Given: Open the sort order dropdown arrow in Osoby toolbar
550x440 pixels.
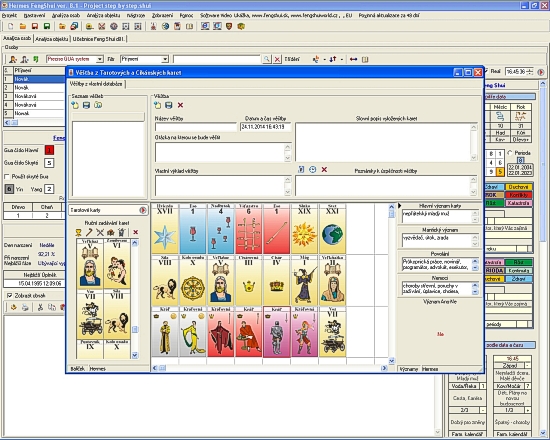Looking at the screenshot, I should pyautogui.click(x=342, y=60).
